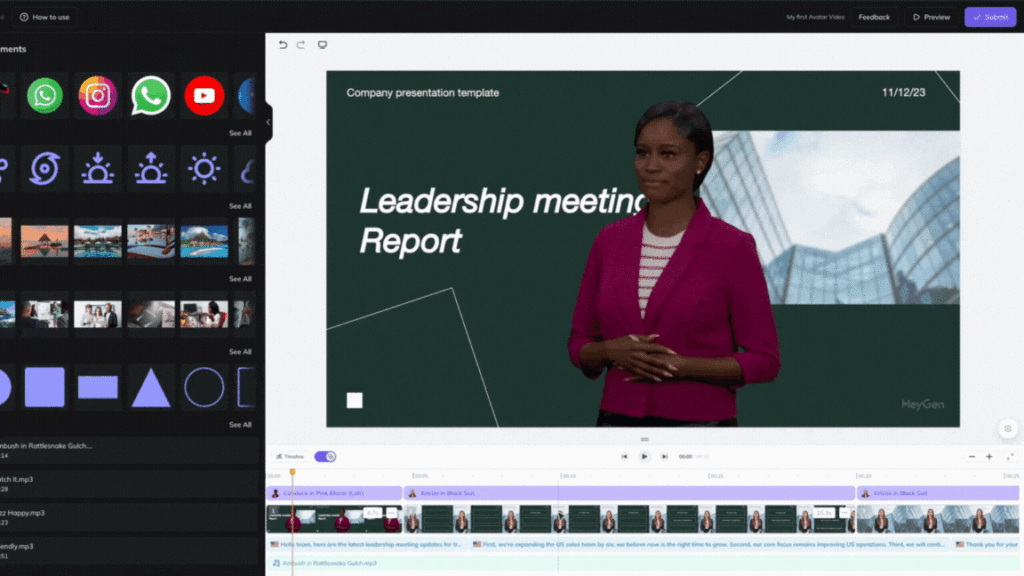The image size is (1024, 576).
Task: Click the redo arrow above the canvas
Action: point(302,45)
